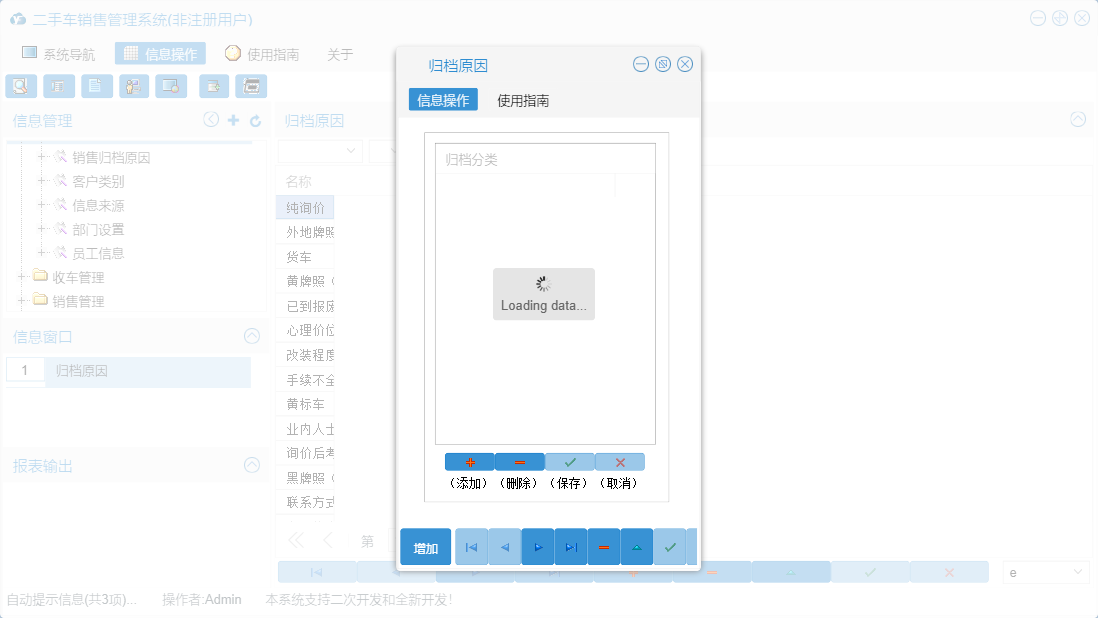Select the magnifier preview toolbar icon
1098x618 pixels.
(21, 86)
